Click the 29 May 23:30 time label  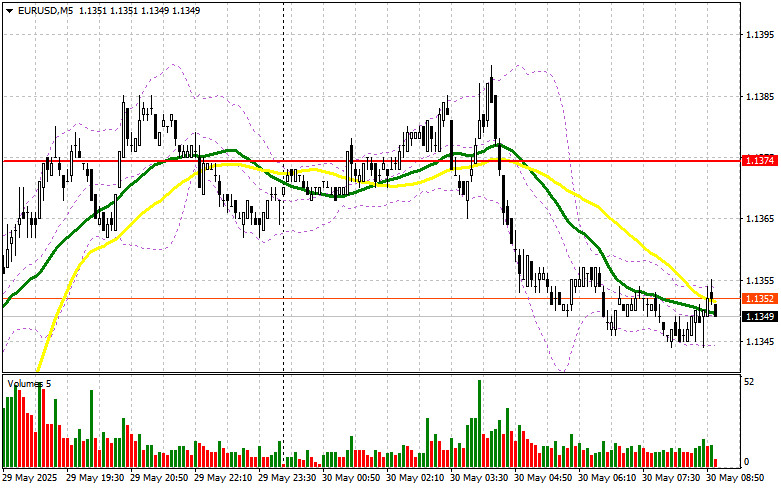[x=287, y=478]
